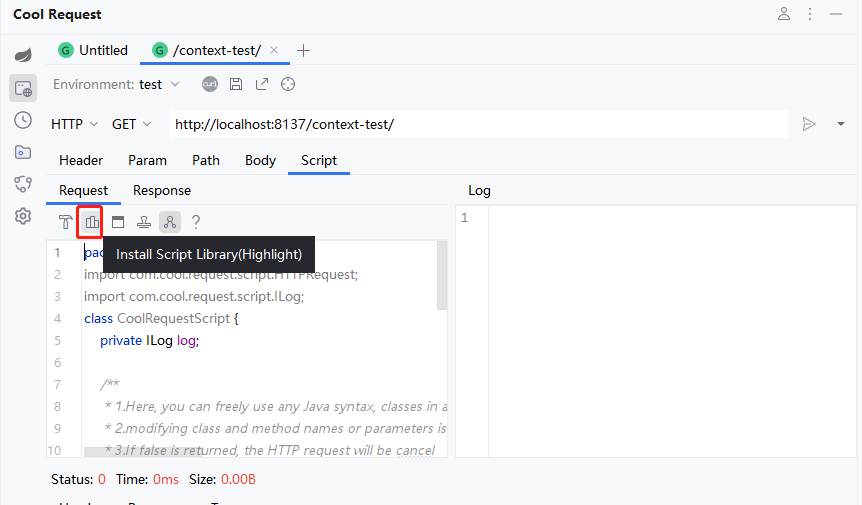
Task: Switch to the Path tab
Action: [206, 160]
